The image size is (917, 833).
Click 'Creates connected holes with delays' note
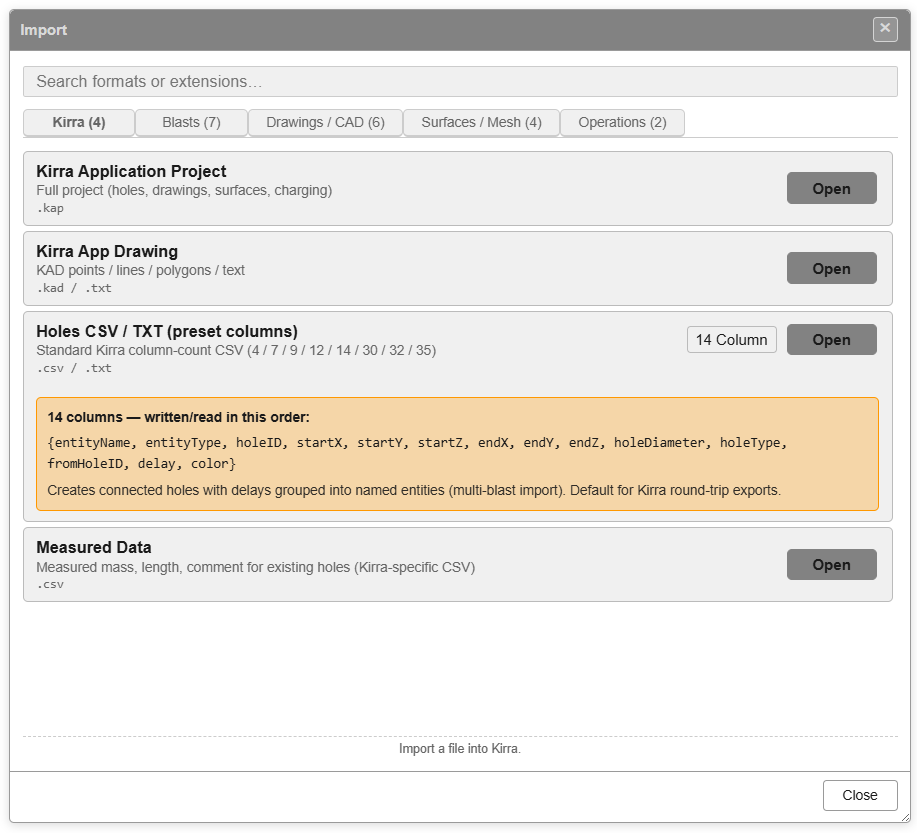[414, 490]
